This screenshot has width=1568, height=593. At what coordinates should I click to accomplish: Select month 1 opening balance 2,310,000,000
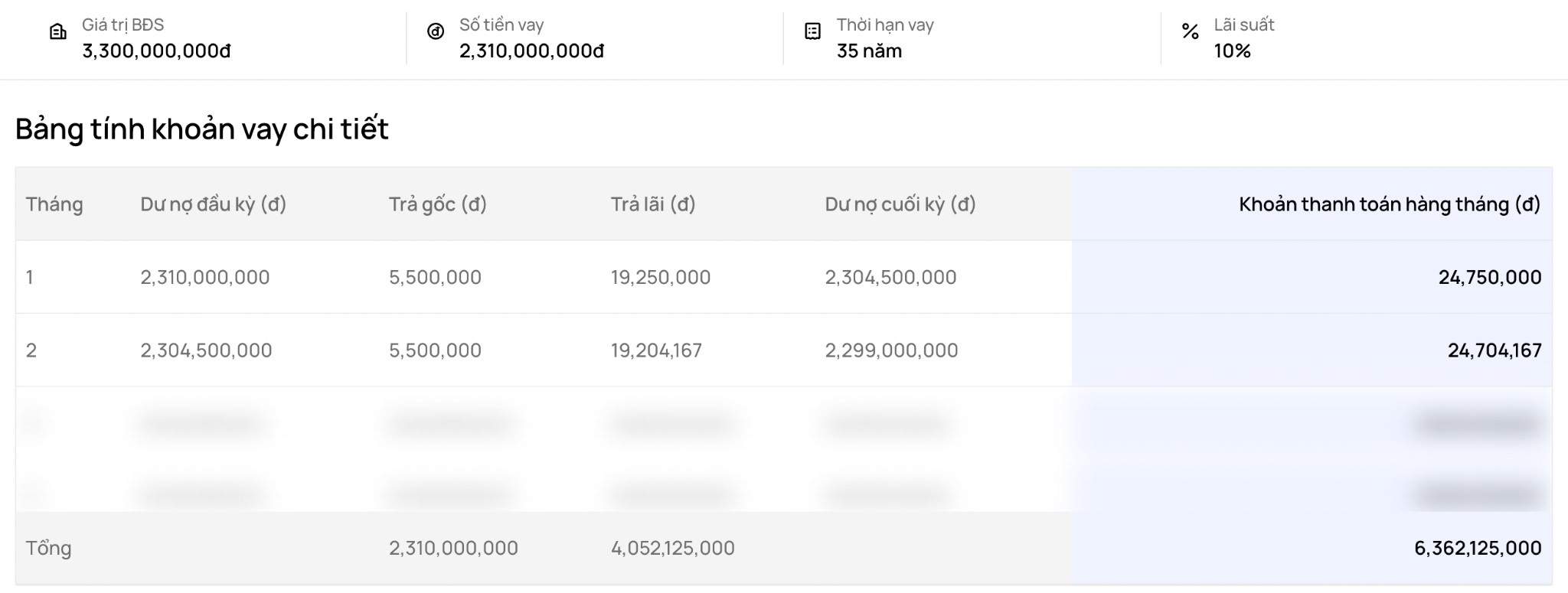coord(205,277)
